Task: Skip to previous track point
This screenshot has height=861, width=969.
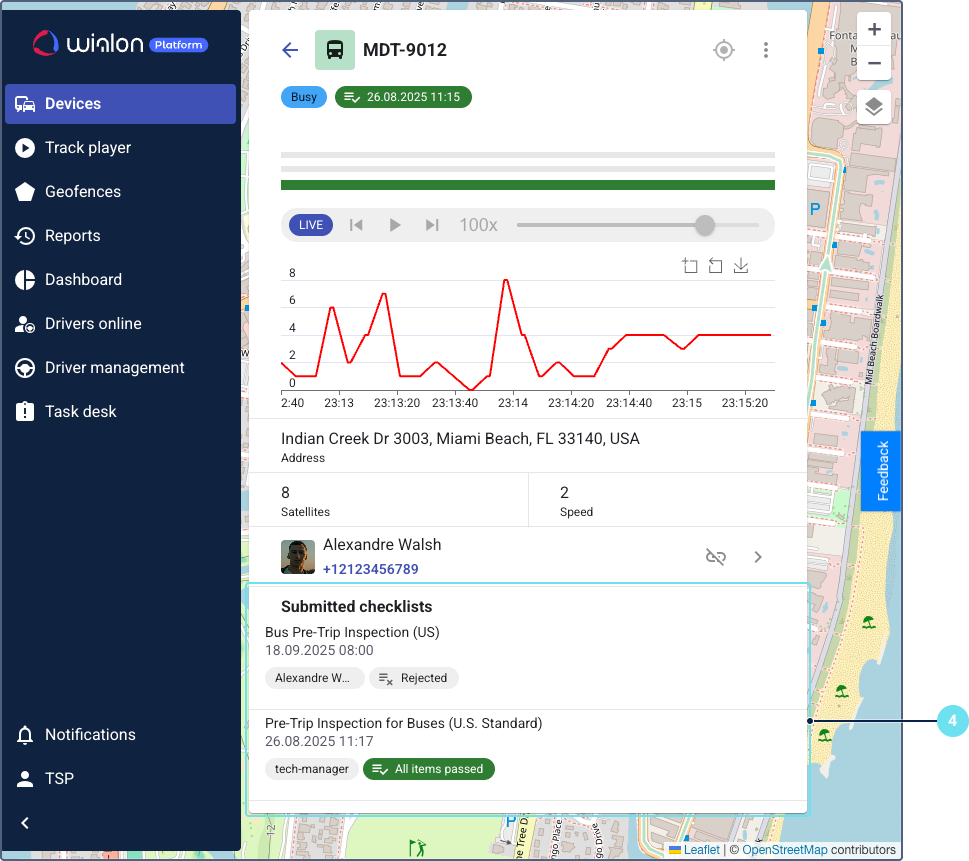Action: coord(356,225)
